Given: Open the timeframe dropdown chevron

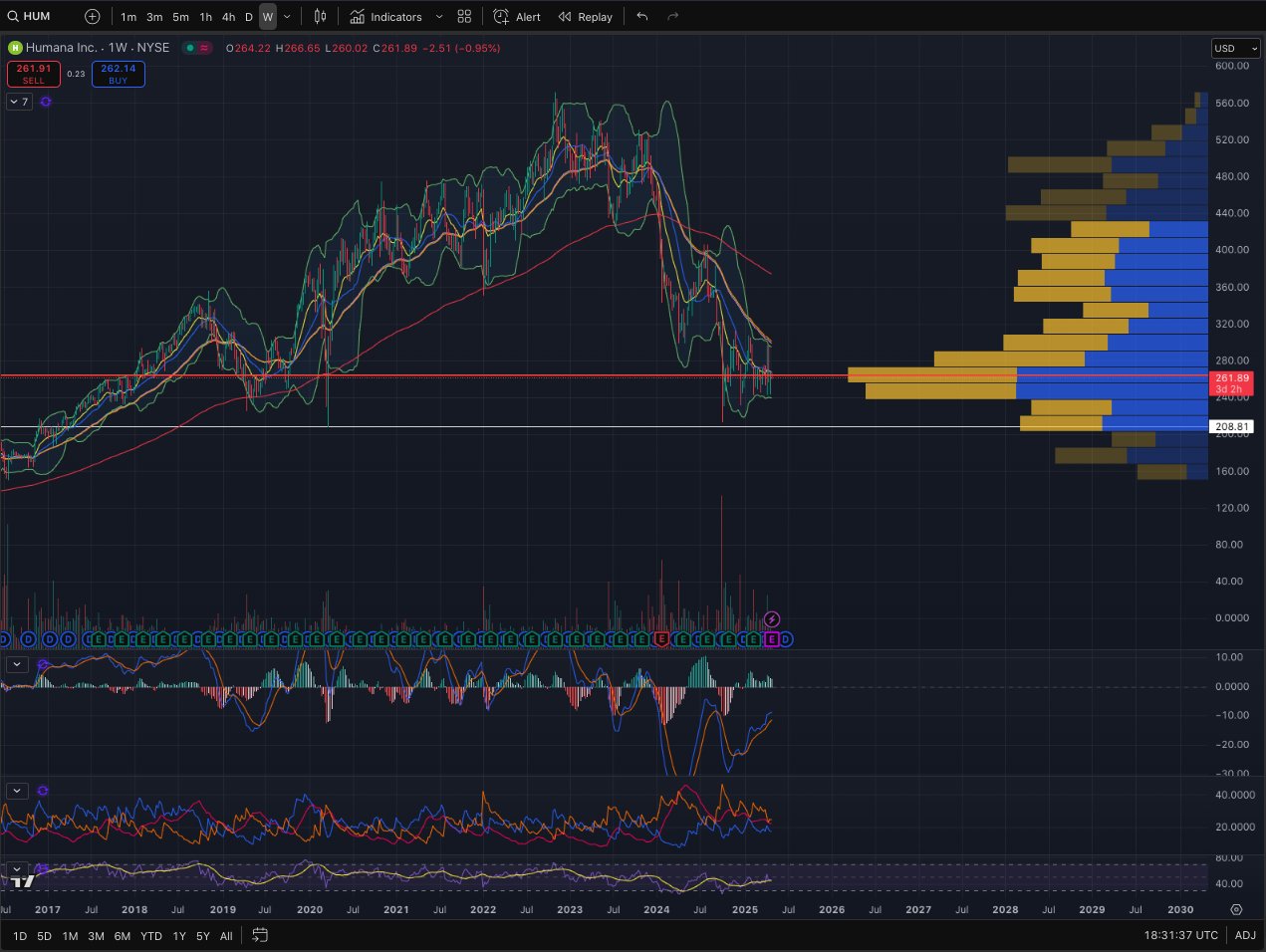Looking at the screenshot, I should click(288, 17).
